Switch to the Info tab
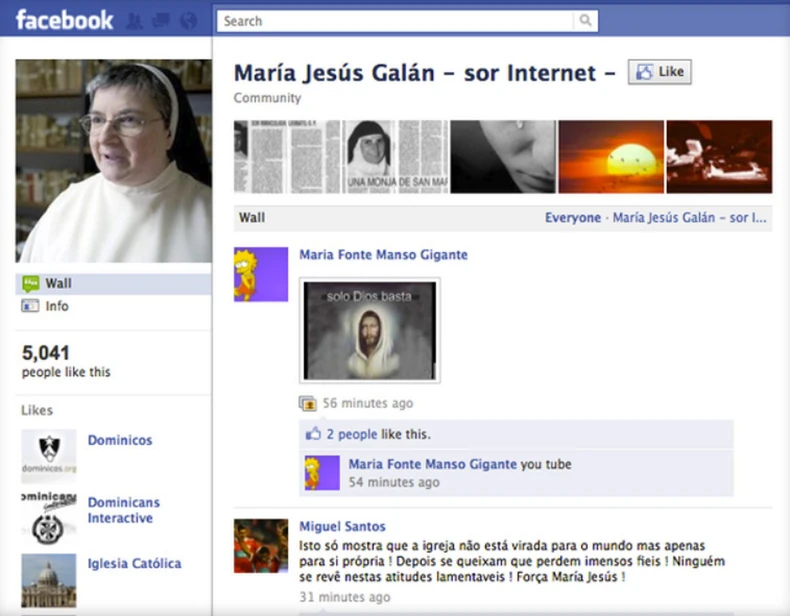 (x=56, y=306)
